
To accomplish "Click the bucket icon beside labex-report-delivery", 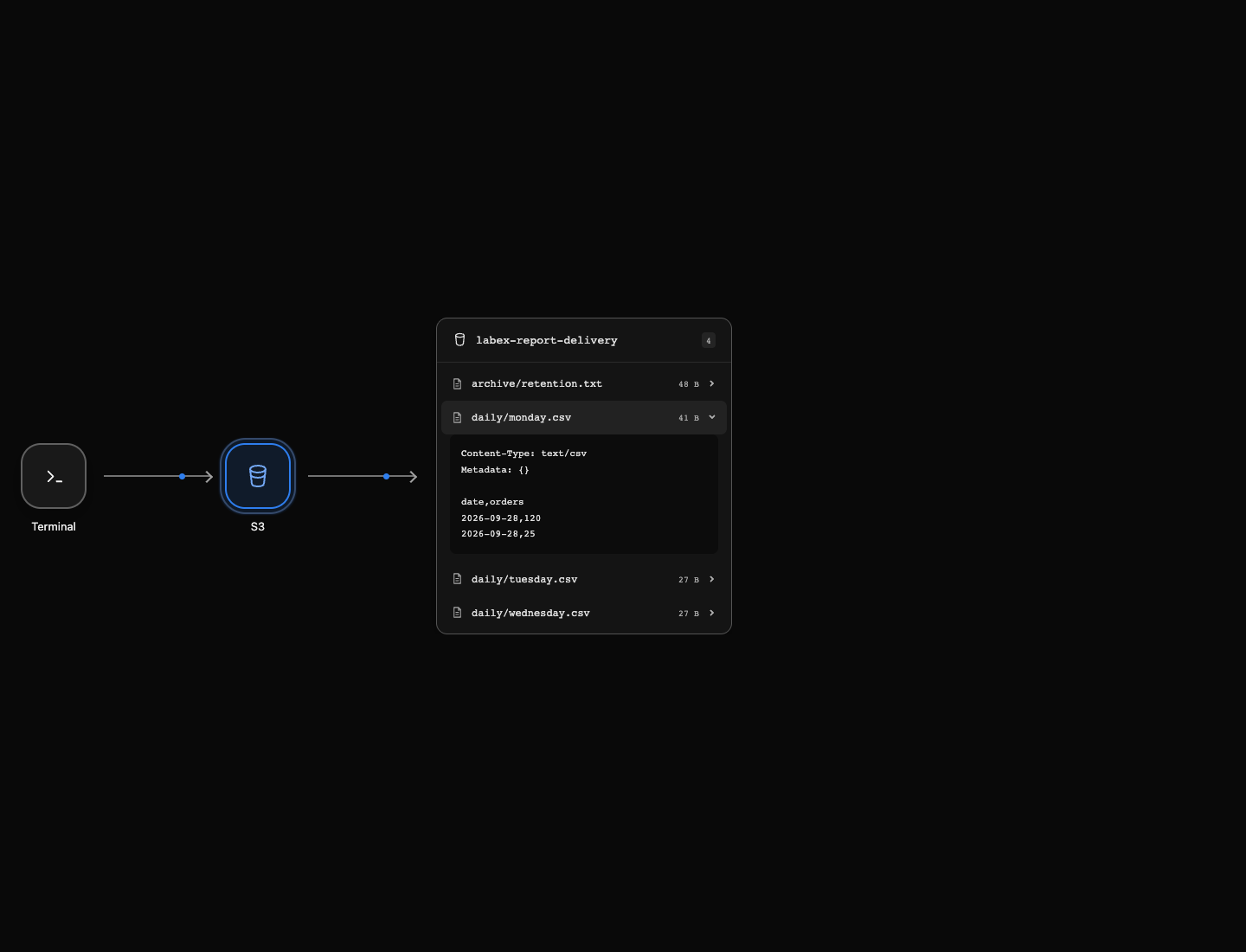I will pyautogui.click(x=459, y=340).
